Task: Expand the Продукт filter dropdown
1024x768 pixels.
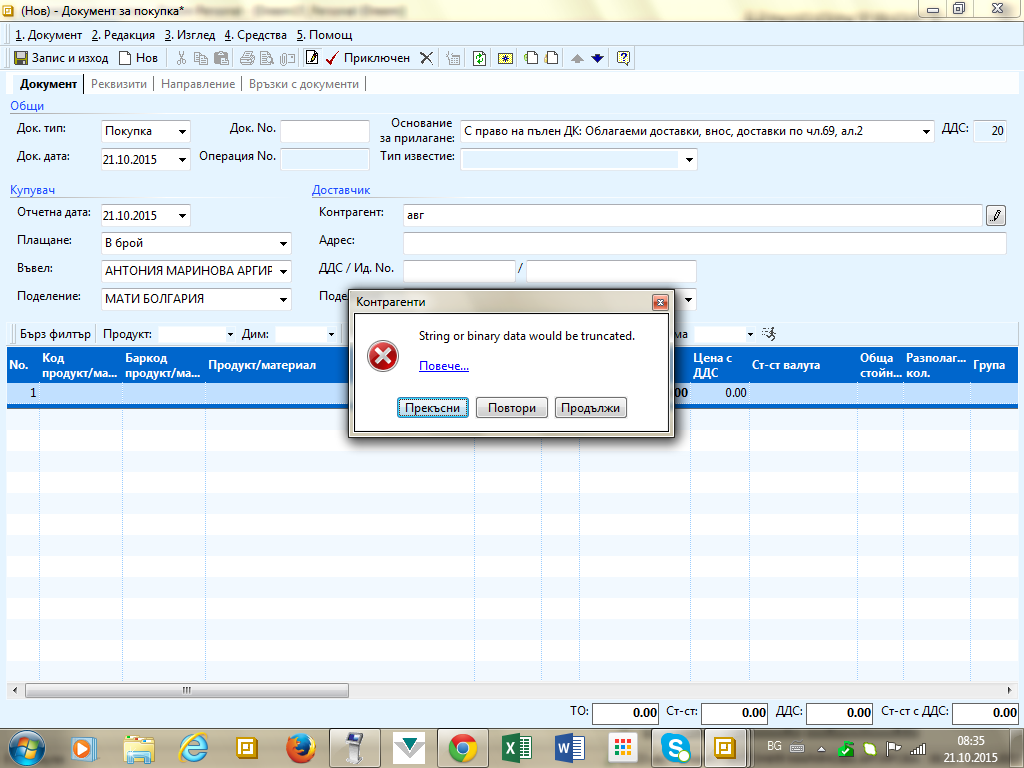Action: (x=230, y=334)
